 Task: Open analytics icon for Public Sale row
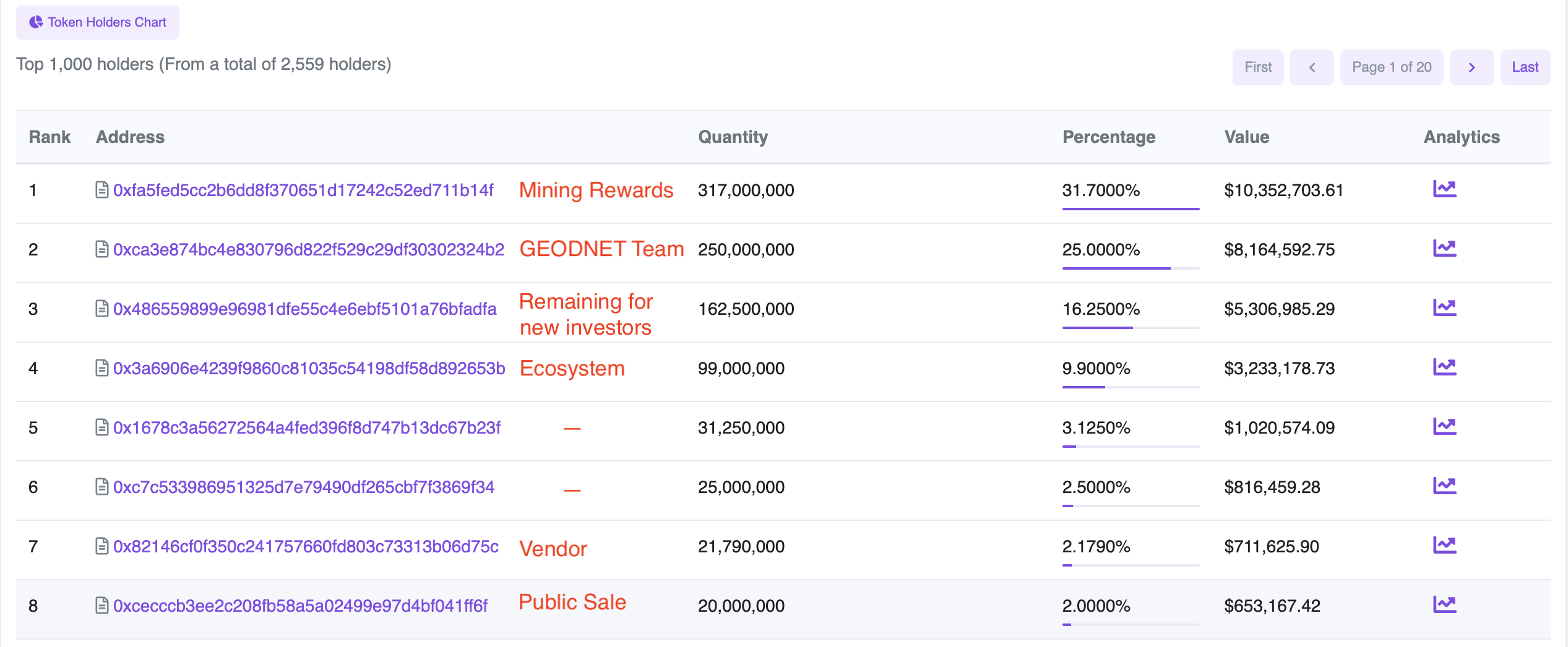(x=1444, y=605)
